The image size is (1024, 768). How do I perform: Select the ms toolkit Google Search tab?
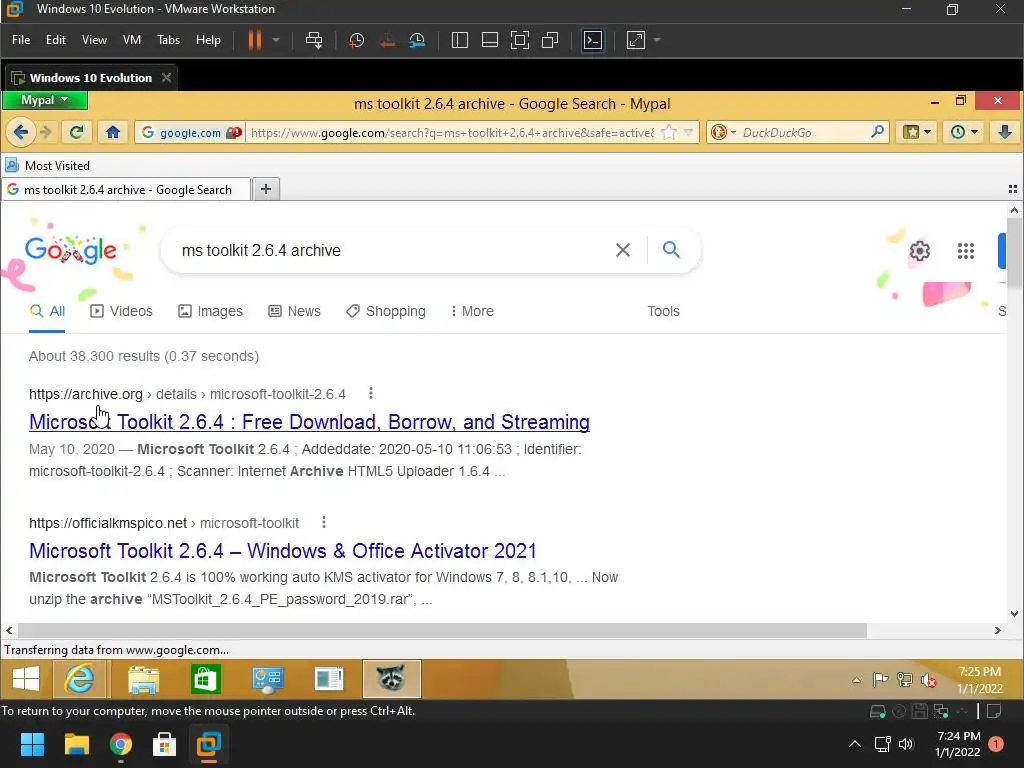125,189
